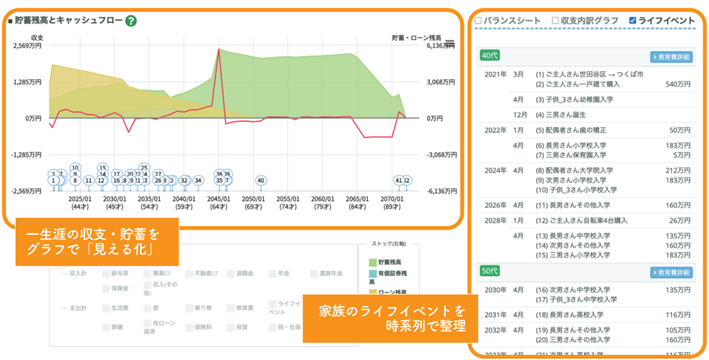709x360 pixels.
Task: Select life event marker 41 bubble
Action: pyautogui.click(x=399, y=180)
